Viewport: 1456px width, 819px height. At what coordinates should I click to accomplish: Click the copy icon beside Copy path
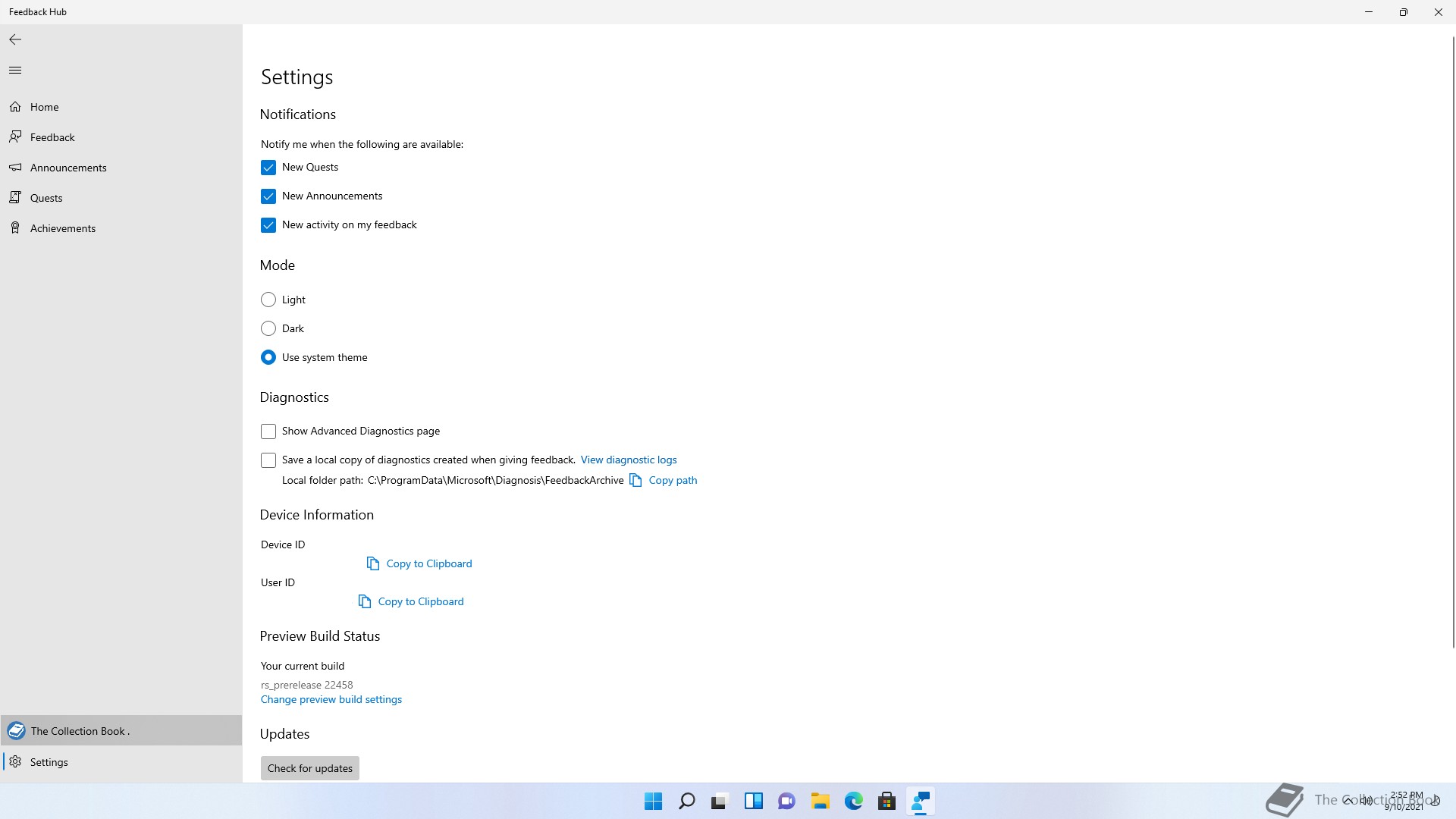635,480
